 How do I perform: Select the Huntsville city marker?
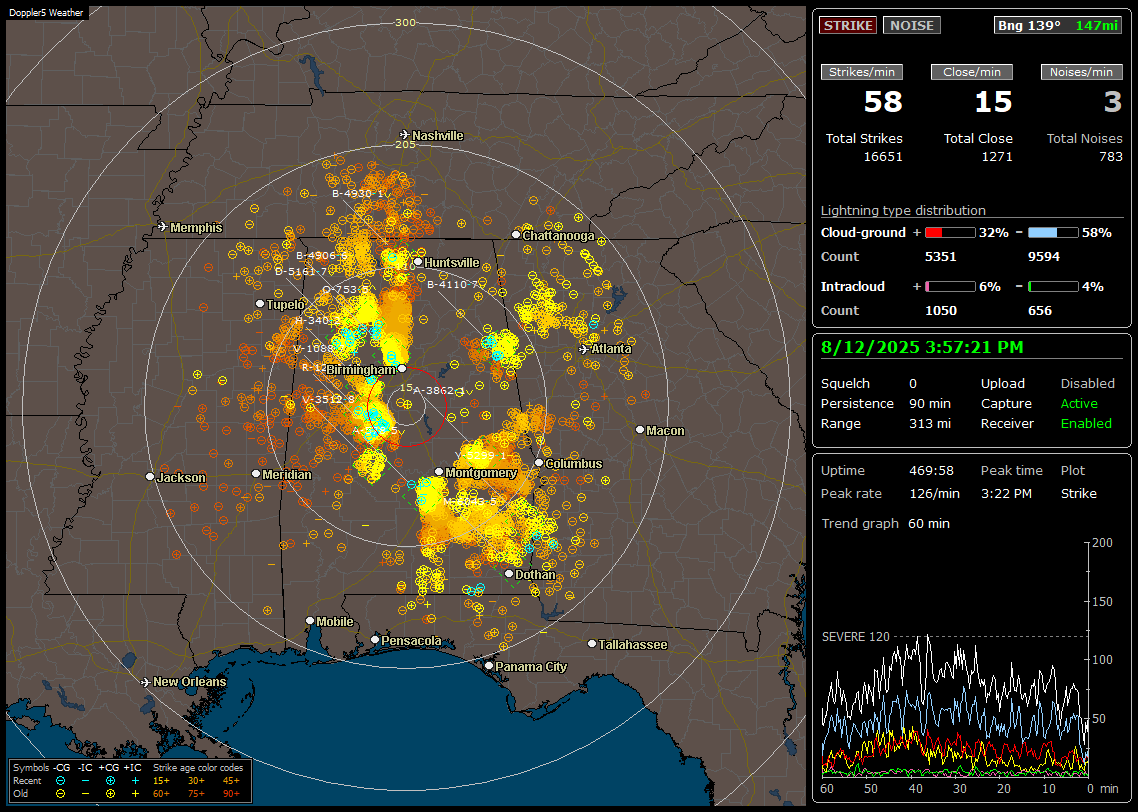(x=418, y=262)
